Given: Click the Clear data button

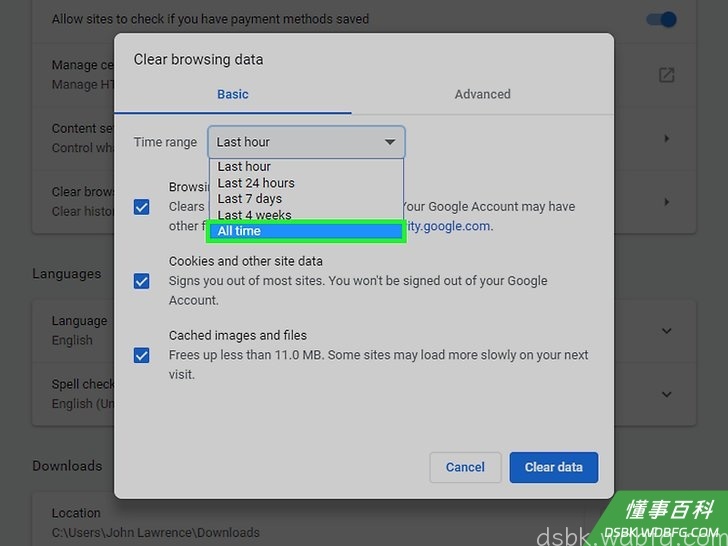Looking at the screenshot, I should 553,467.
